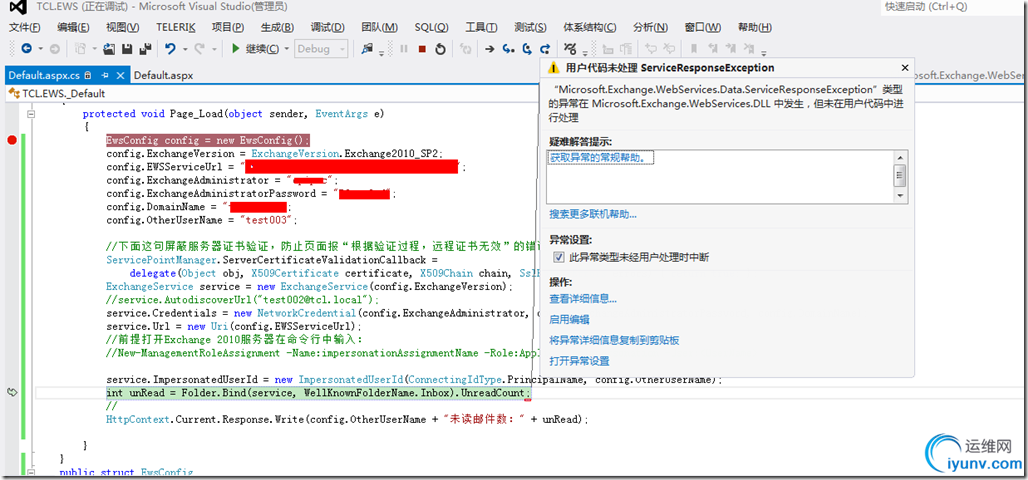Screen dimensions: 1028x480
Task: Close the Default.aspx.cs tab
Action: 120,75
